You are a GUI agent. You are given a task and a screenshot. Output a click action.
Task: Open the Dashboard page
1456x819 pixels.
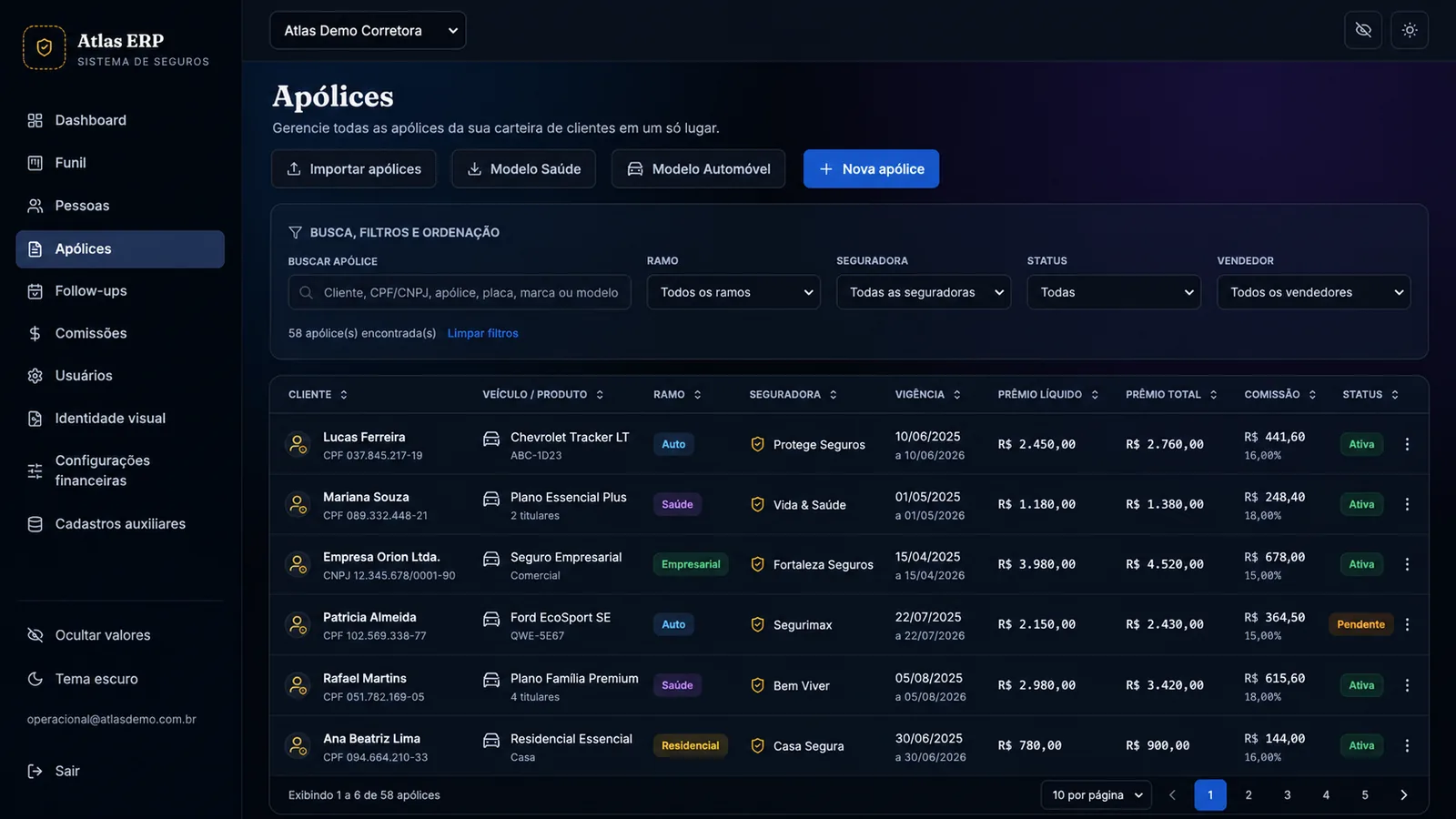pos(120,120)
